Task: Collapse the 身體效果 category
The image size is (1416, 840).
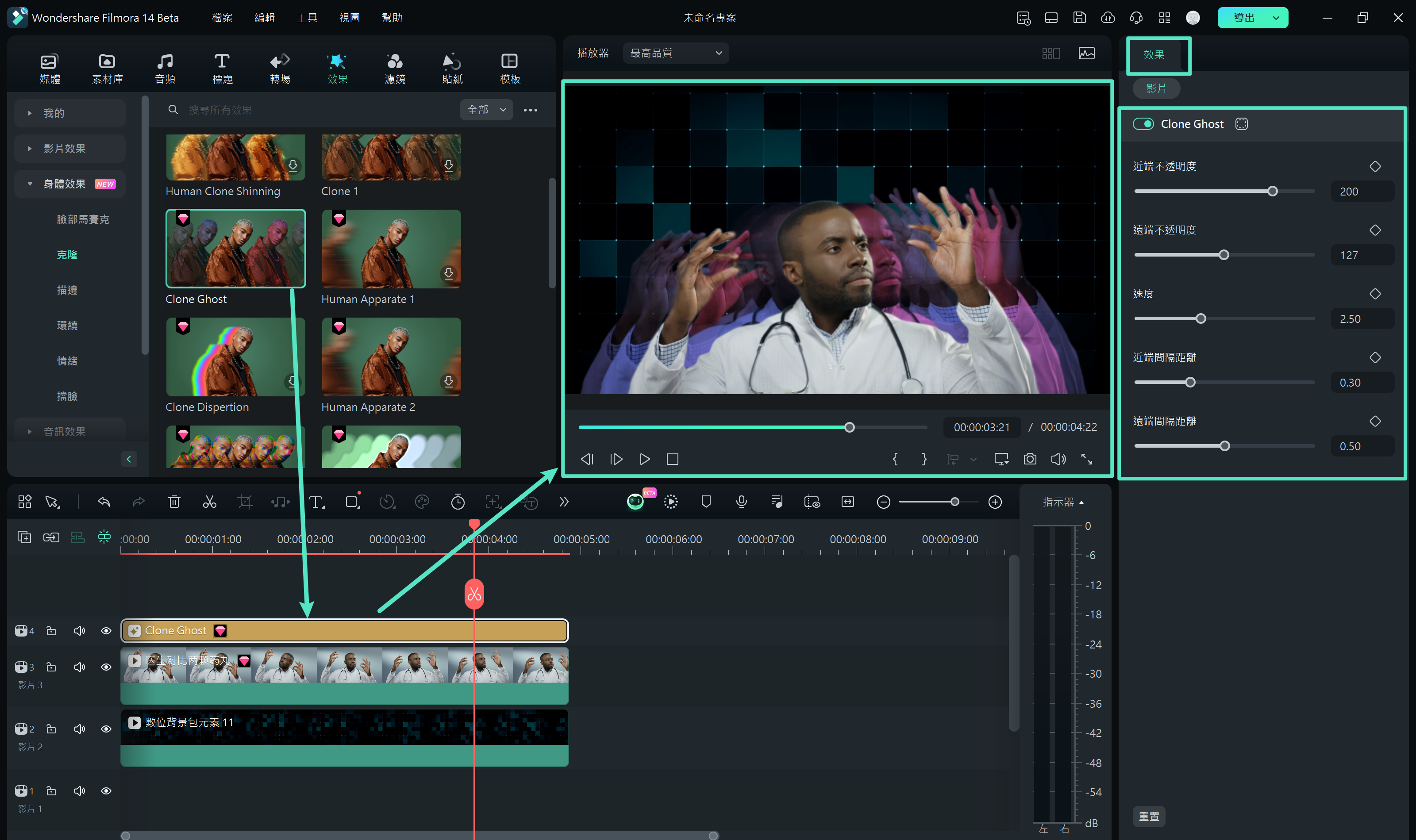Action: [x=69, y=184]
